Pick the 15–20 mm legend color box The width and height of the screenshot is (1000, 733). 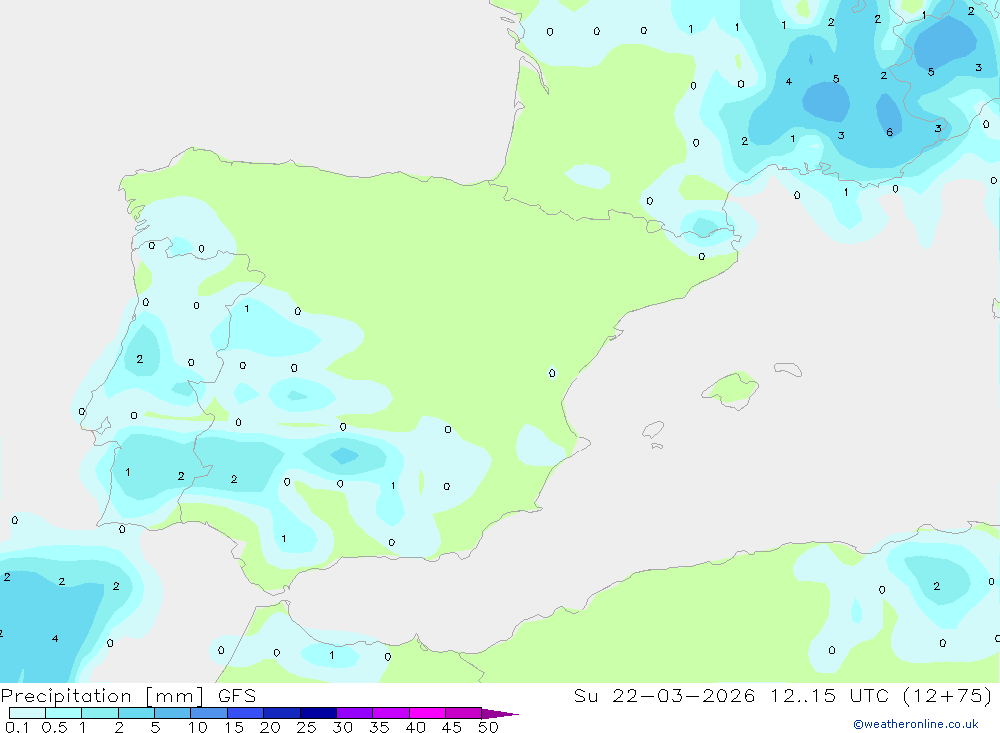pyautogui.click(x=246, y=713)
